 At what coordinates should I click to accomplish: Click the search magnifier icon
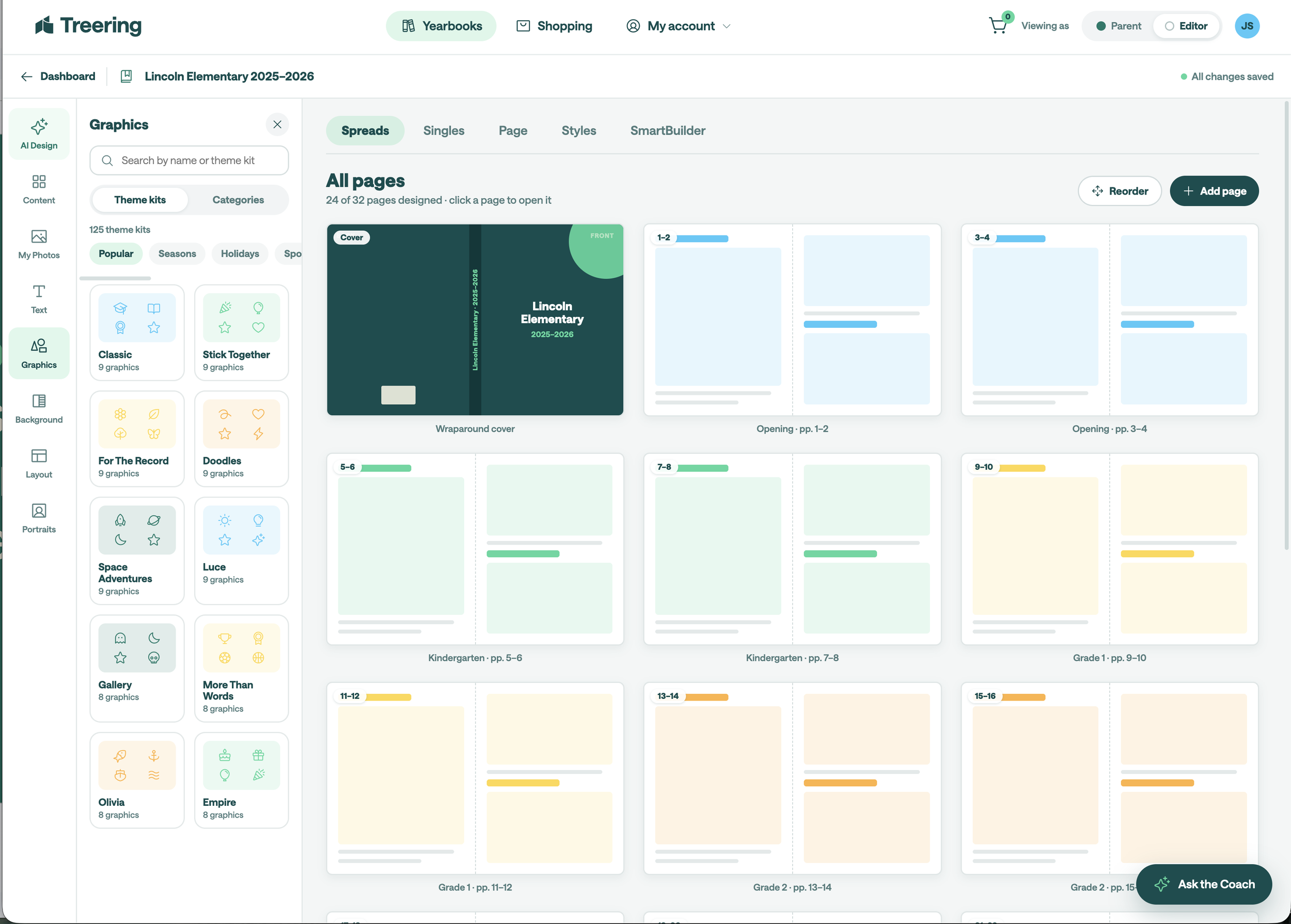tap(107, 161)
